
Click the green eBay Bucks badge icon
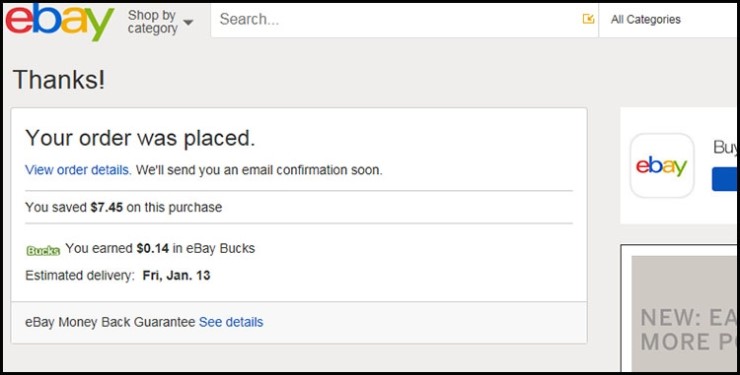coord(43,250)
